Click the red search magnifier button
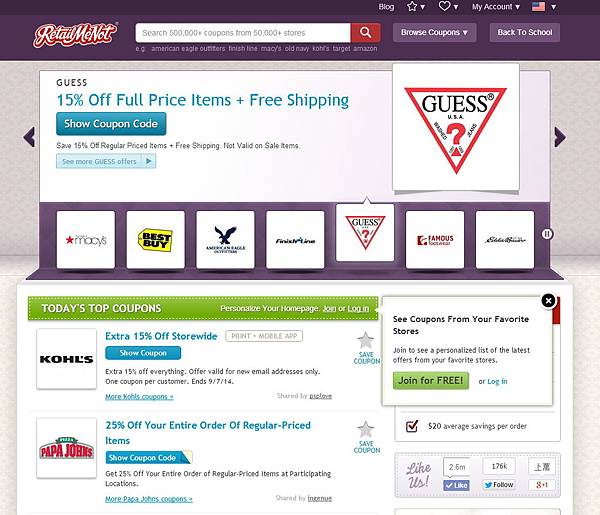 [x=365, y=33]
